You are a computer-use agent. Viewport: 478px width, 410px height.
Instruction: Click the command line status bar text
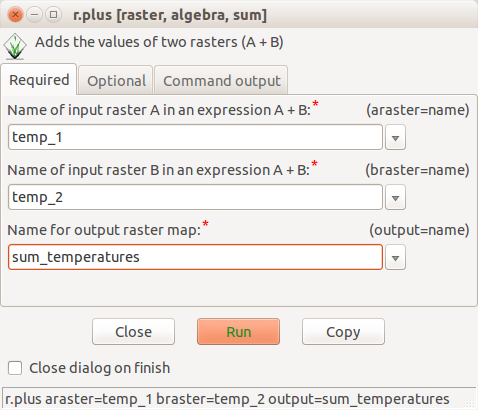click(x=227, y=399)
